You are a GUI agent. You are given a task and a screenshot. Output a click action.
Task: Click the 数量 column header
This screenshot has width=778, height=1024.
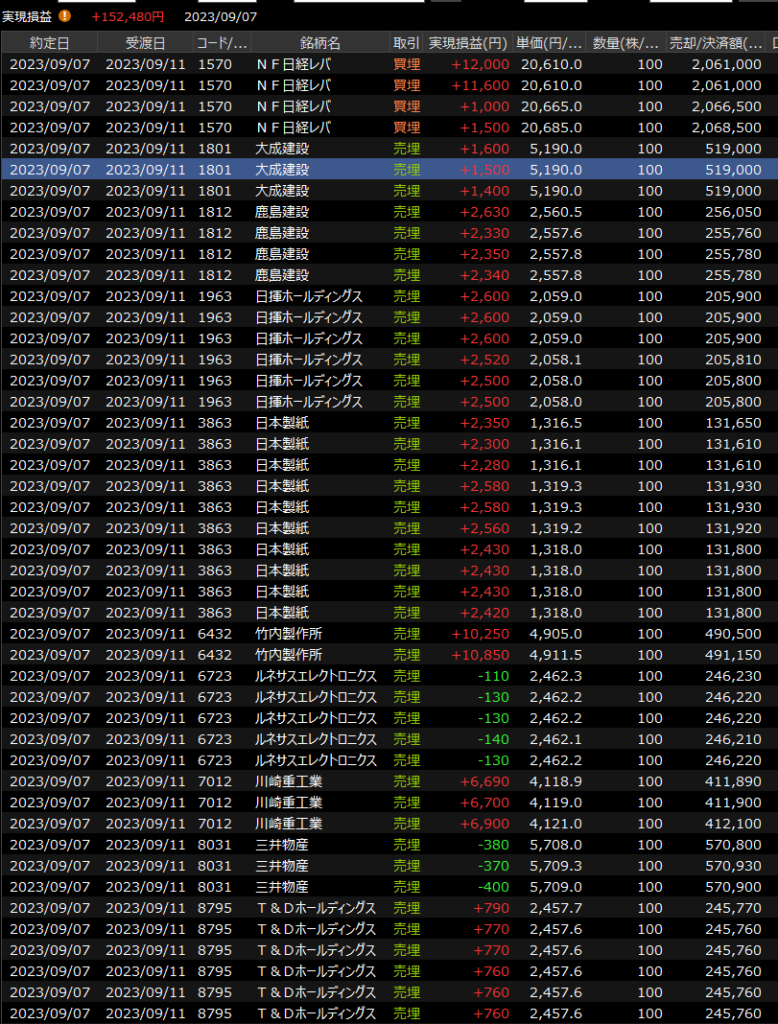[x=626, y=43]
